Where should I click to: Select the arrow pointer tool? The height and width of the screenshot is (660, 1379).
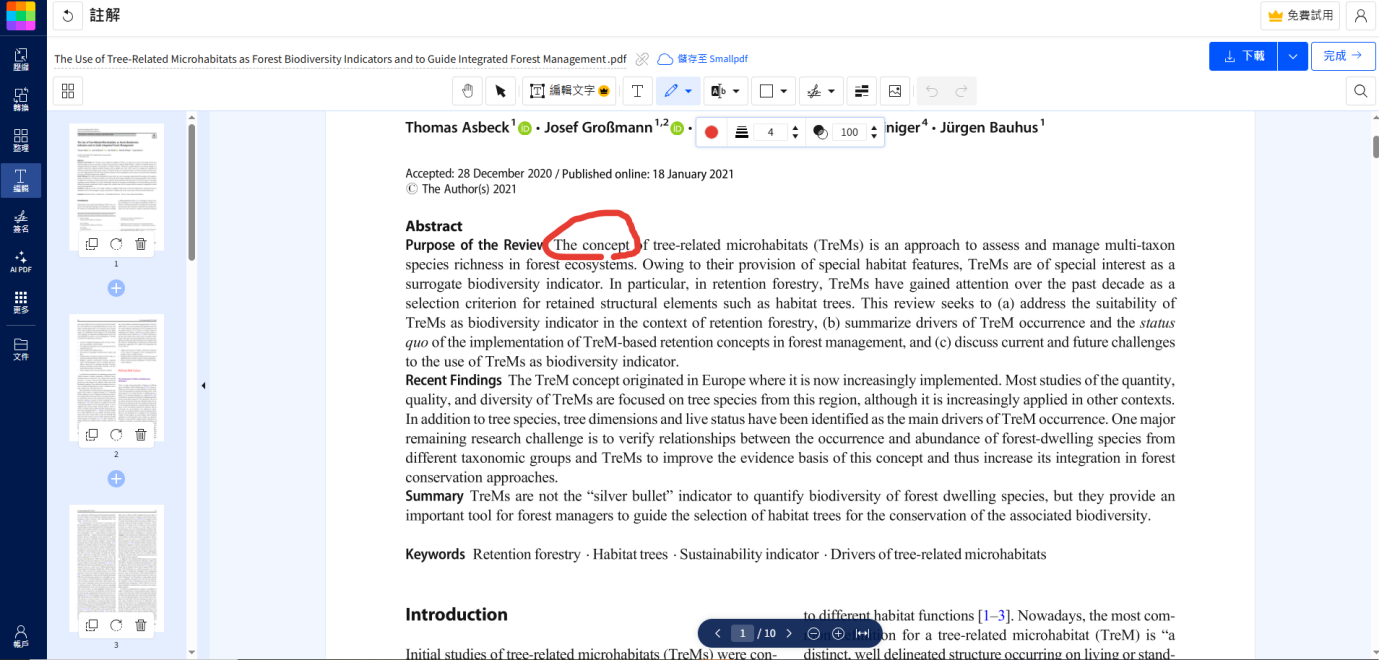click(x=500, y=91)
